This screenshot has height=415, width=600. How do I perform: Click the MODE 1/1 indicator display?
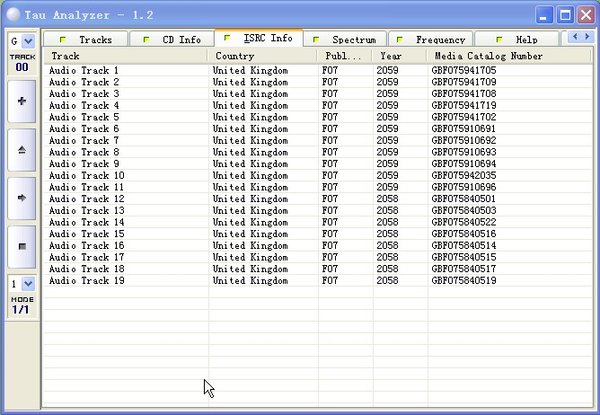(x=22, y=306)
